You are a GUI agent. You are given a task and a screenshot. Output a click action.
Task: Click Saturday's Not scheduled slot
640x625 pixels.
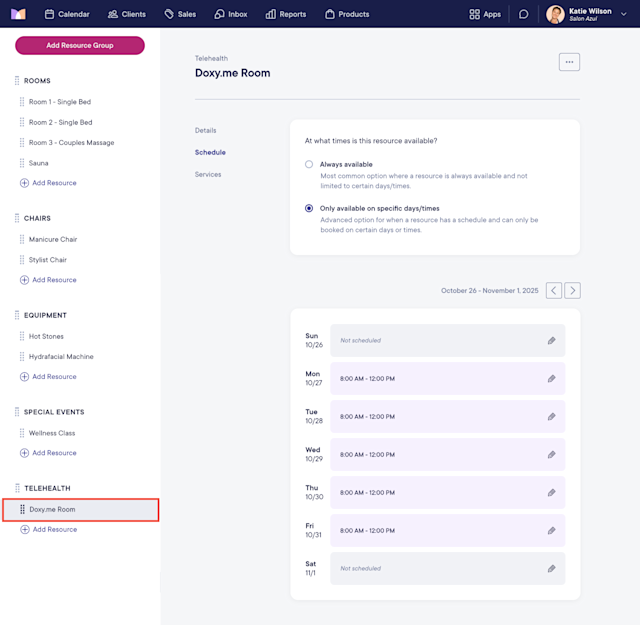[x=447, y=568]
